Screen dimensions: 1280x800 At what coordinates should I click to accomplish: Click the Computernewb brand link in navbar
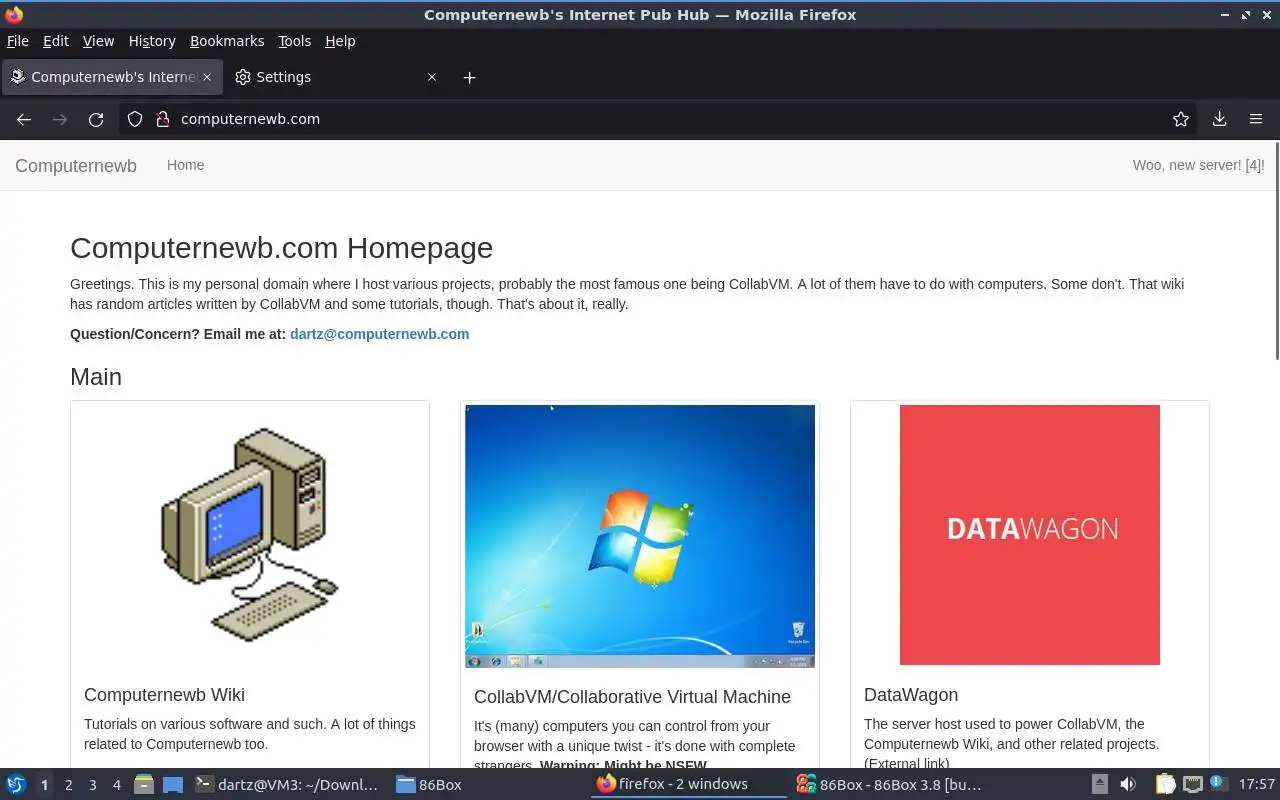tap(76, 166)
